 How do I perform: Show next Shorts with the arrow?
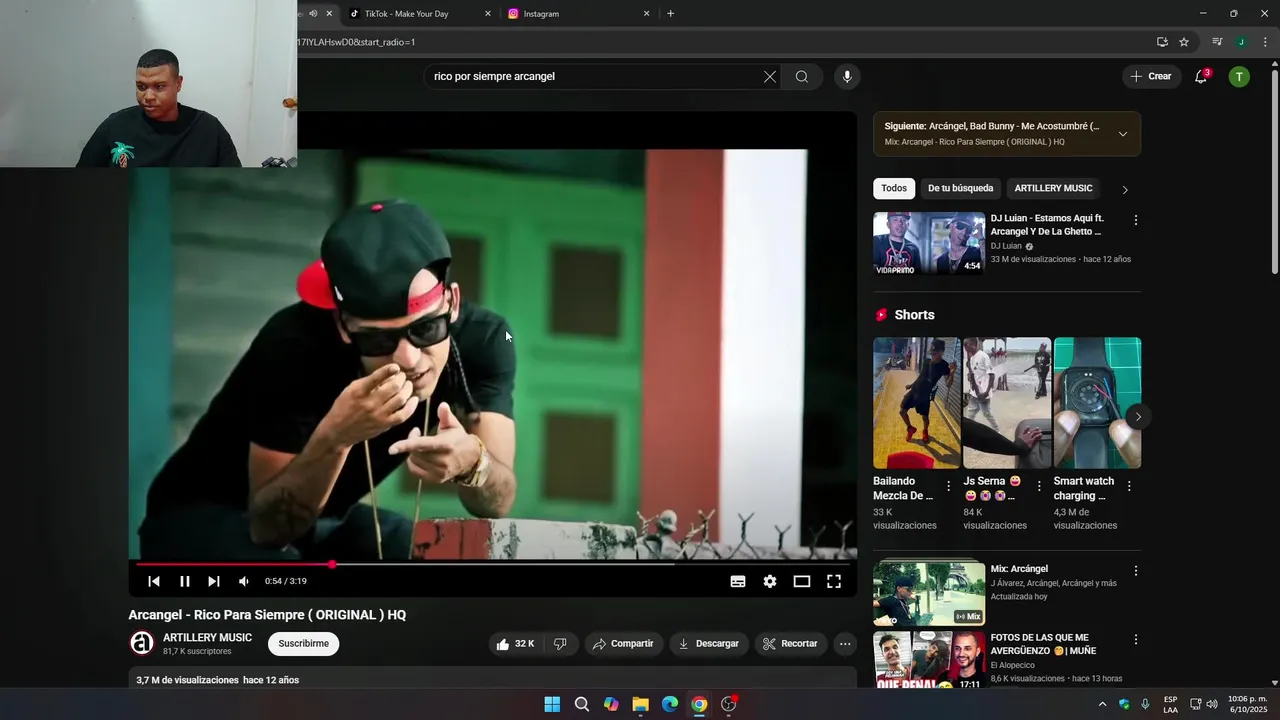1137,417
